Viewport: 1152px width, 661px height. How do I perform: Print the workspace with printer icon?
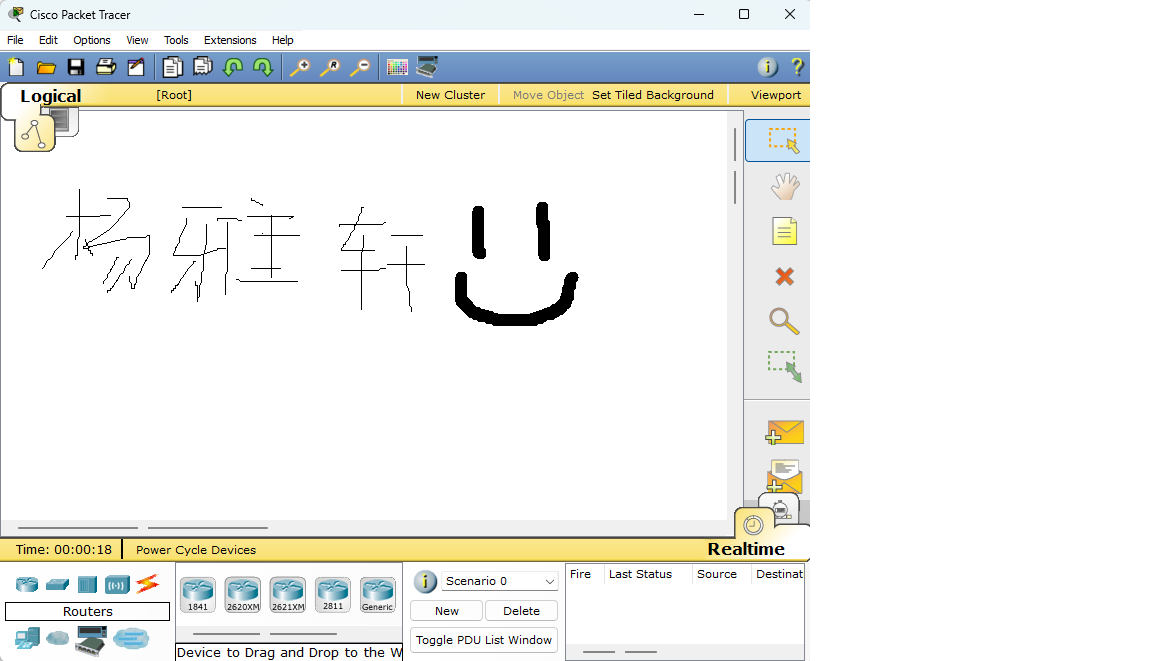106,68
